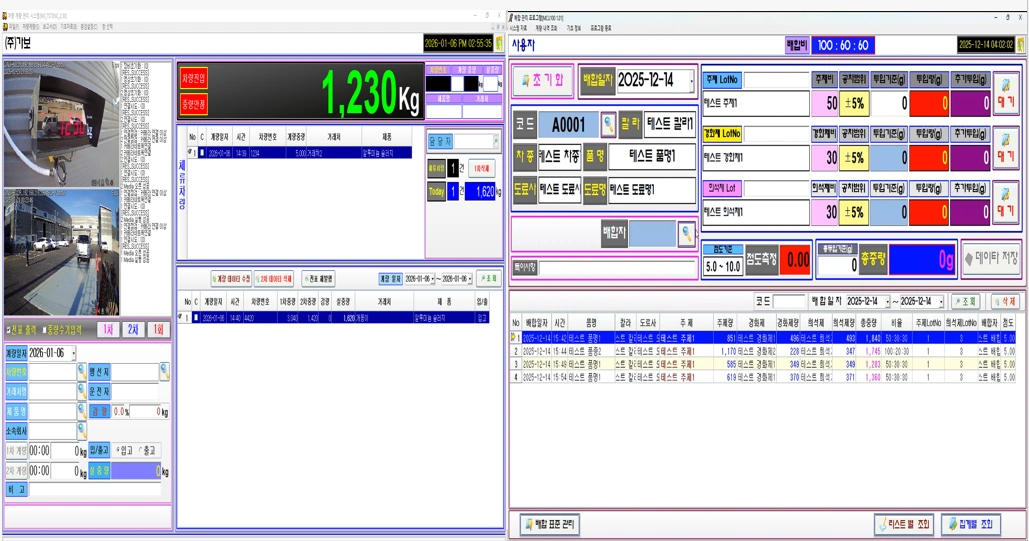Click magnifier next to 제품명 field
This screenshot has width=1029, height=541.
coord(81,412)
